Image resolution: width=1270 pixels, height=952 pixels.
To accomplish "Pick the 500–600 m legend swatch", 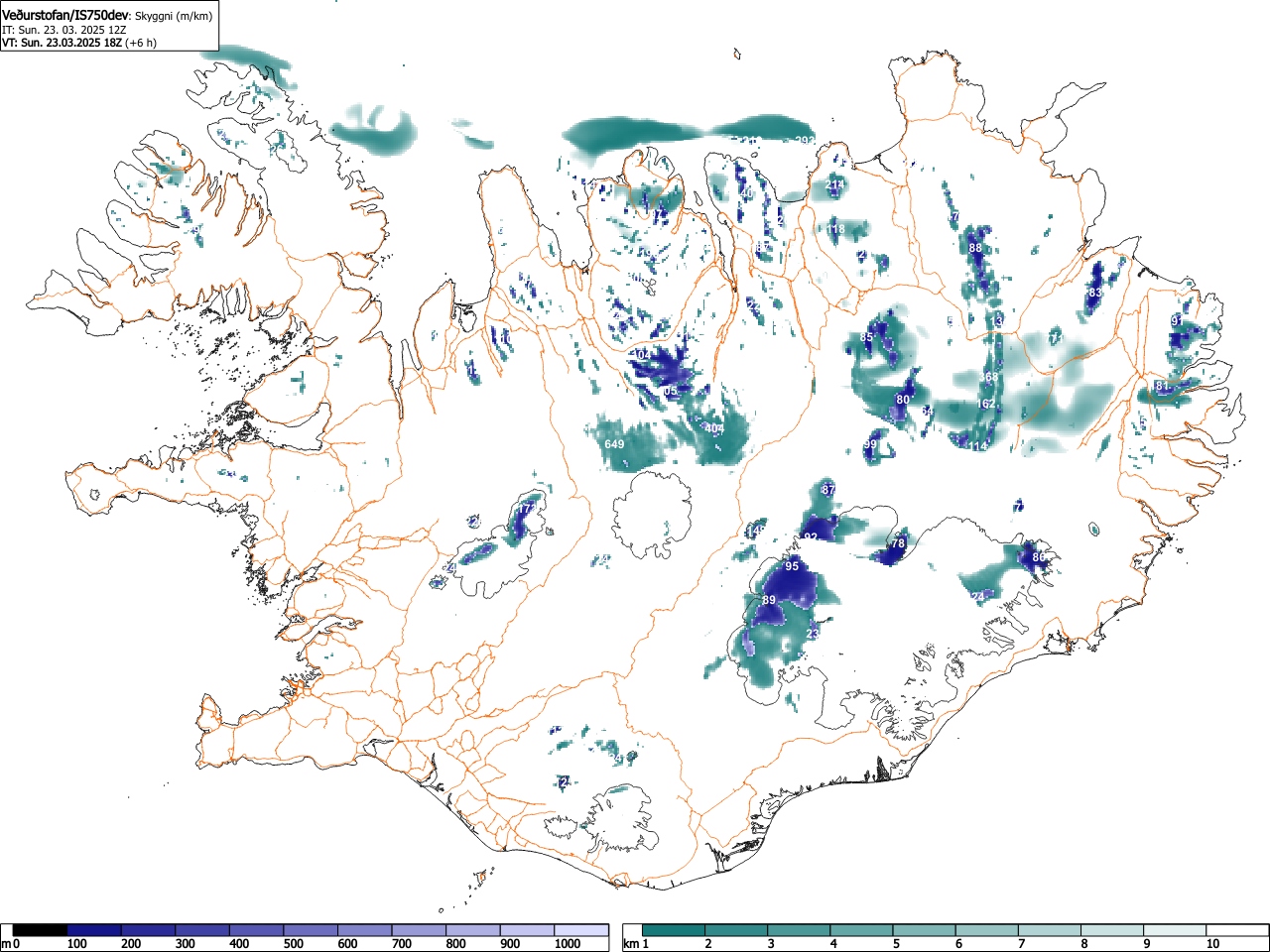I will 311,930.
